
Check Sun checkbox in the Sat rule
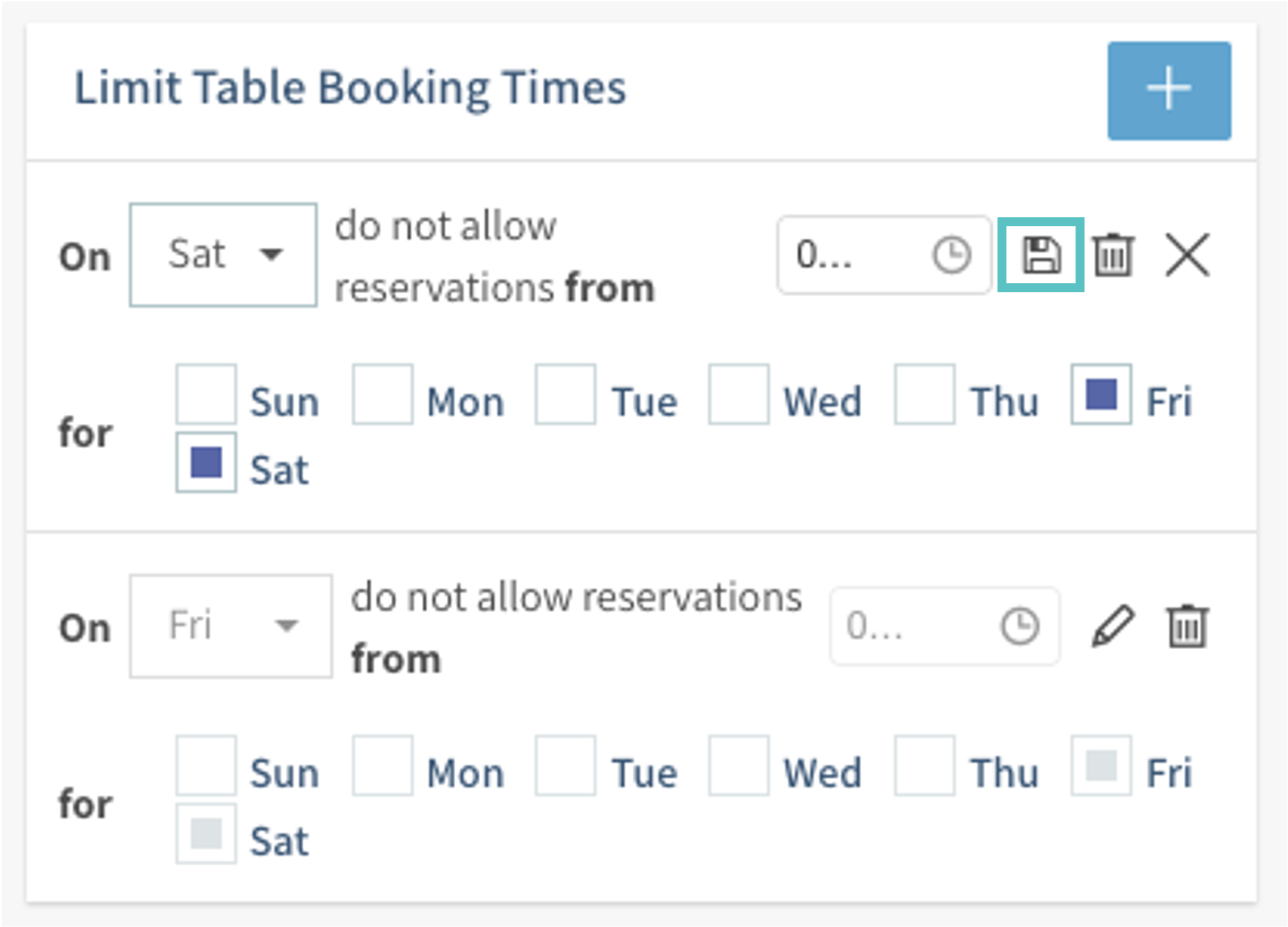(206, 394)
